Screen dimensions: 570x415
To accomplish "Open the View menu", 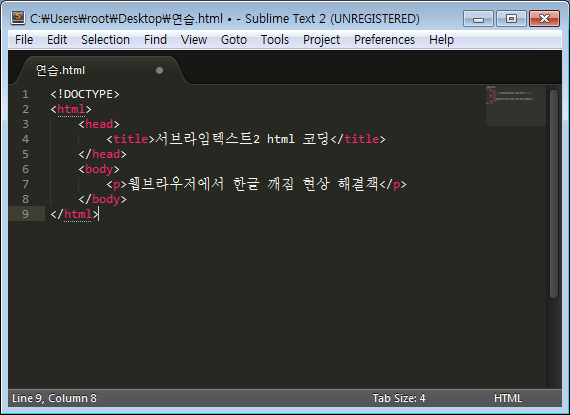I will [194, 40].
